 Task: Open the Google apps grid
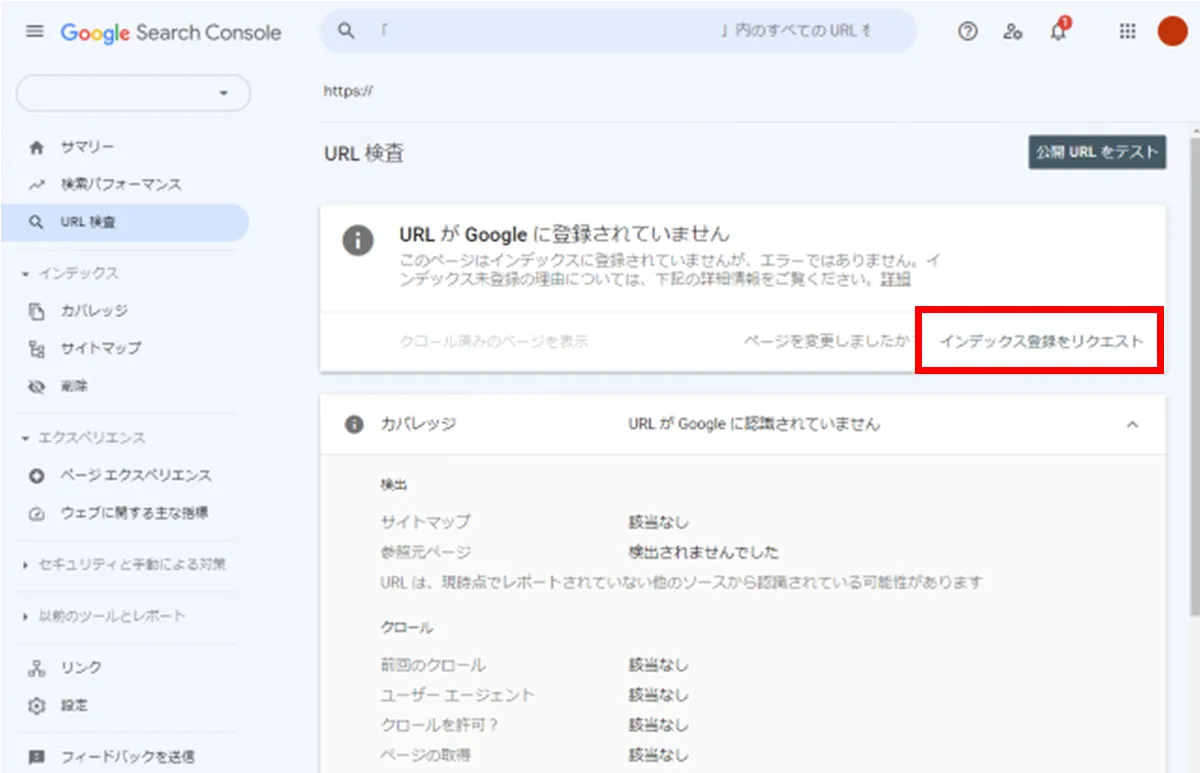(x=1126, y=31)
